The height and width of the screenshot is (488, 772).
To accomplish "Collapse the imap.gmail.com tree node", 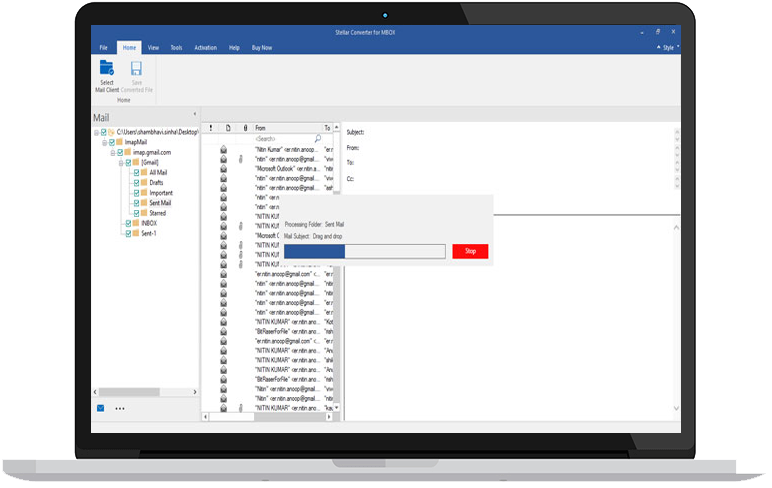I will click(x=112, y=152).
